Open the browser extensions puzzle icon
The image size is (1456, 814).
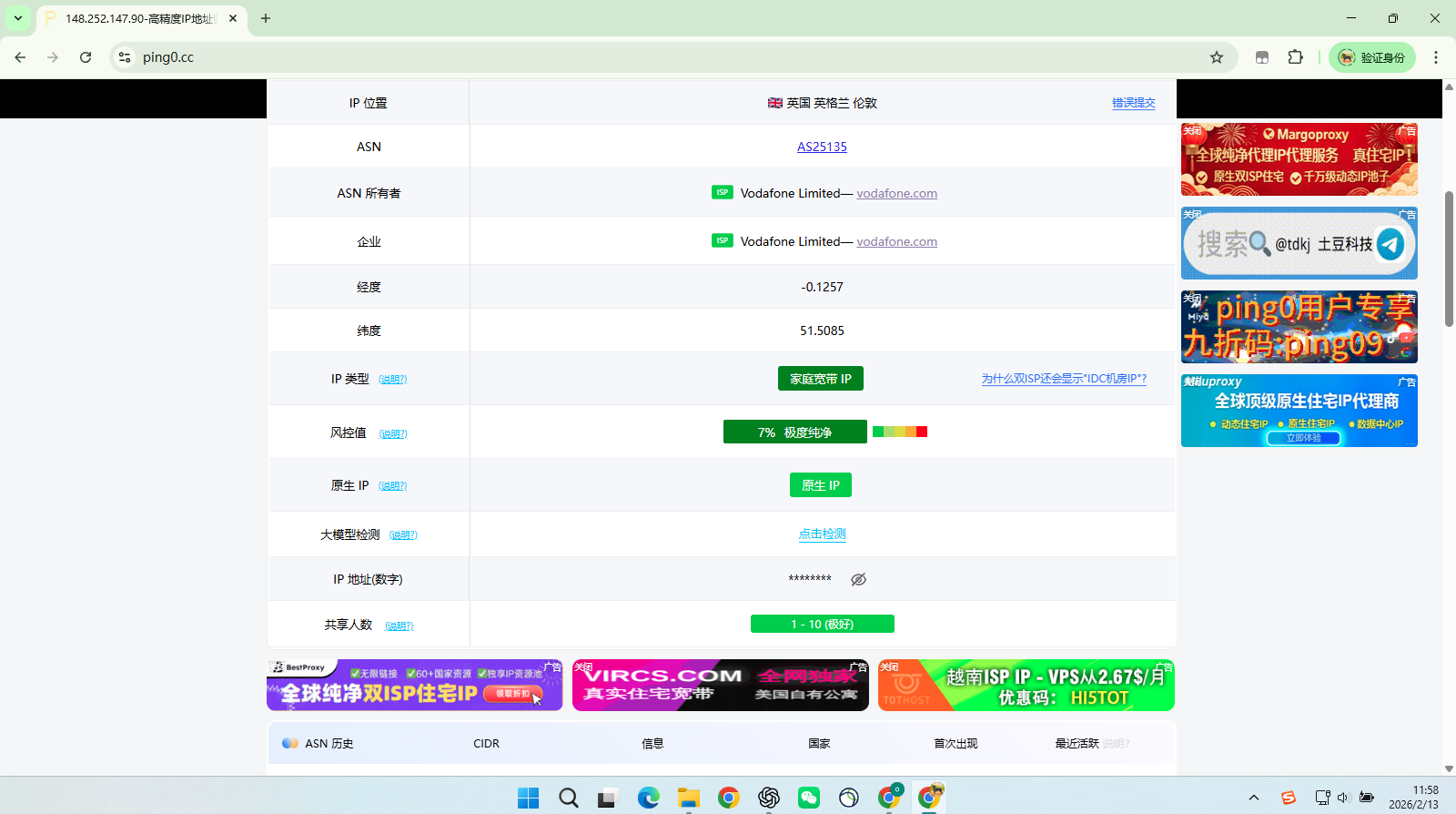[1295, 57]
